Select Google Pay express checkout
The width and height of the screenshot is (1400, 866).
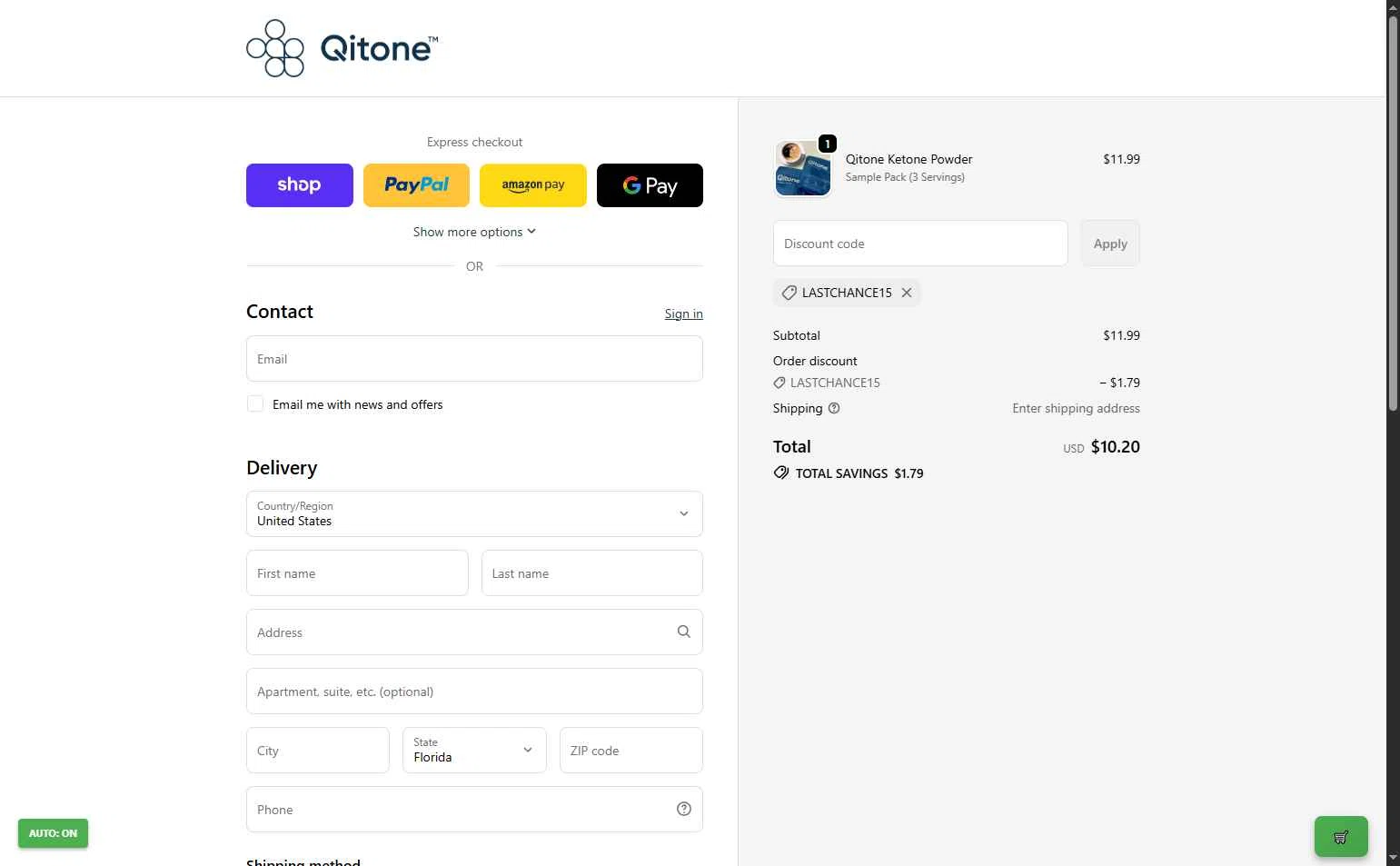[x=650, y=185]
